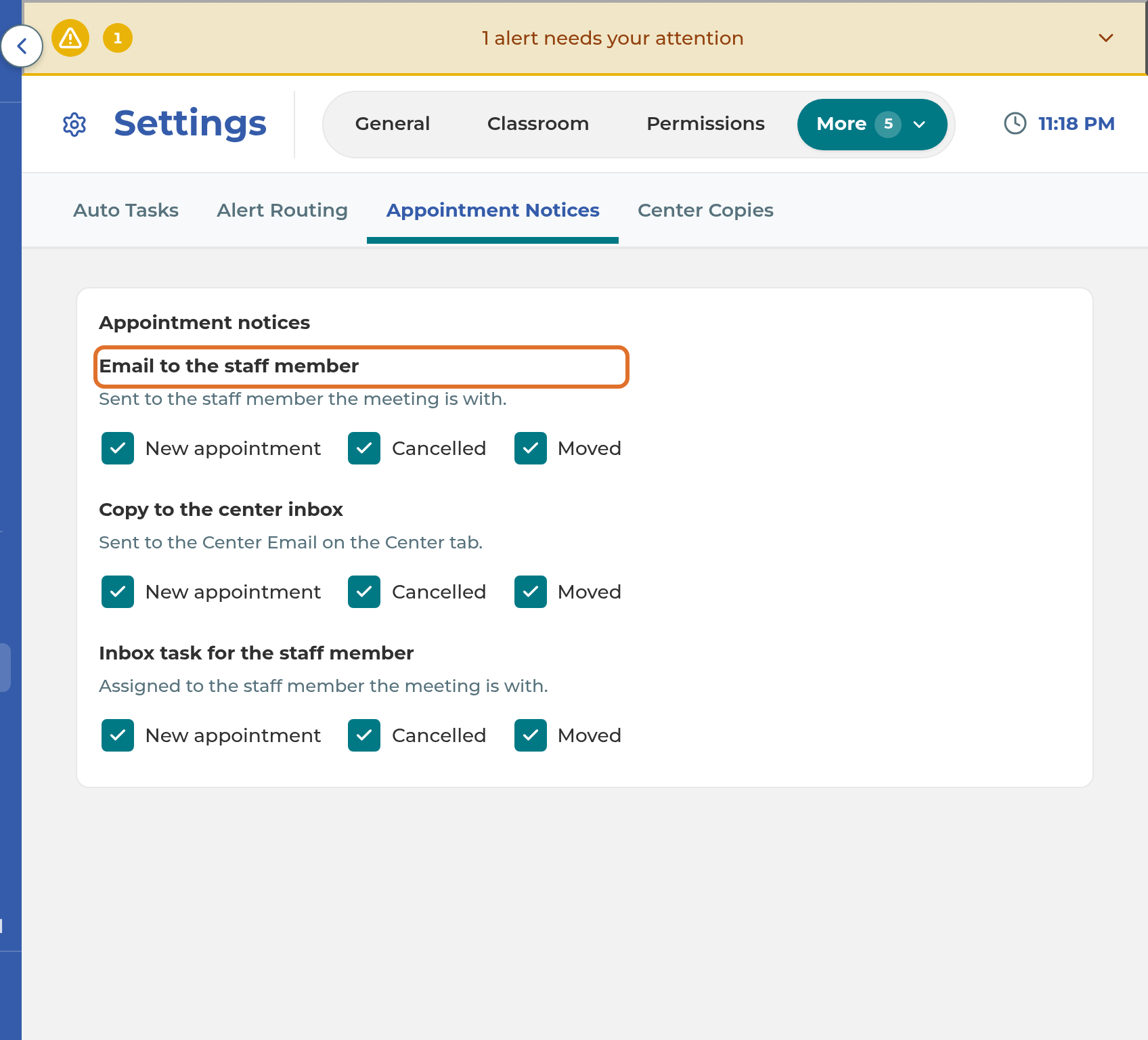Switch to the Center Copies sub-tab

(x=705, y=211)
